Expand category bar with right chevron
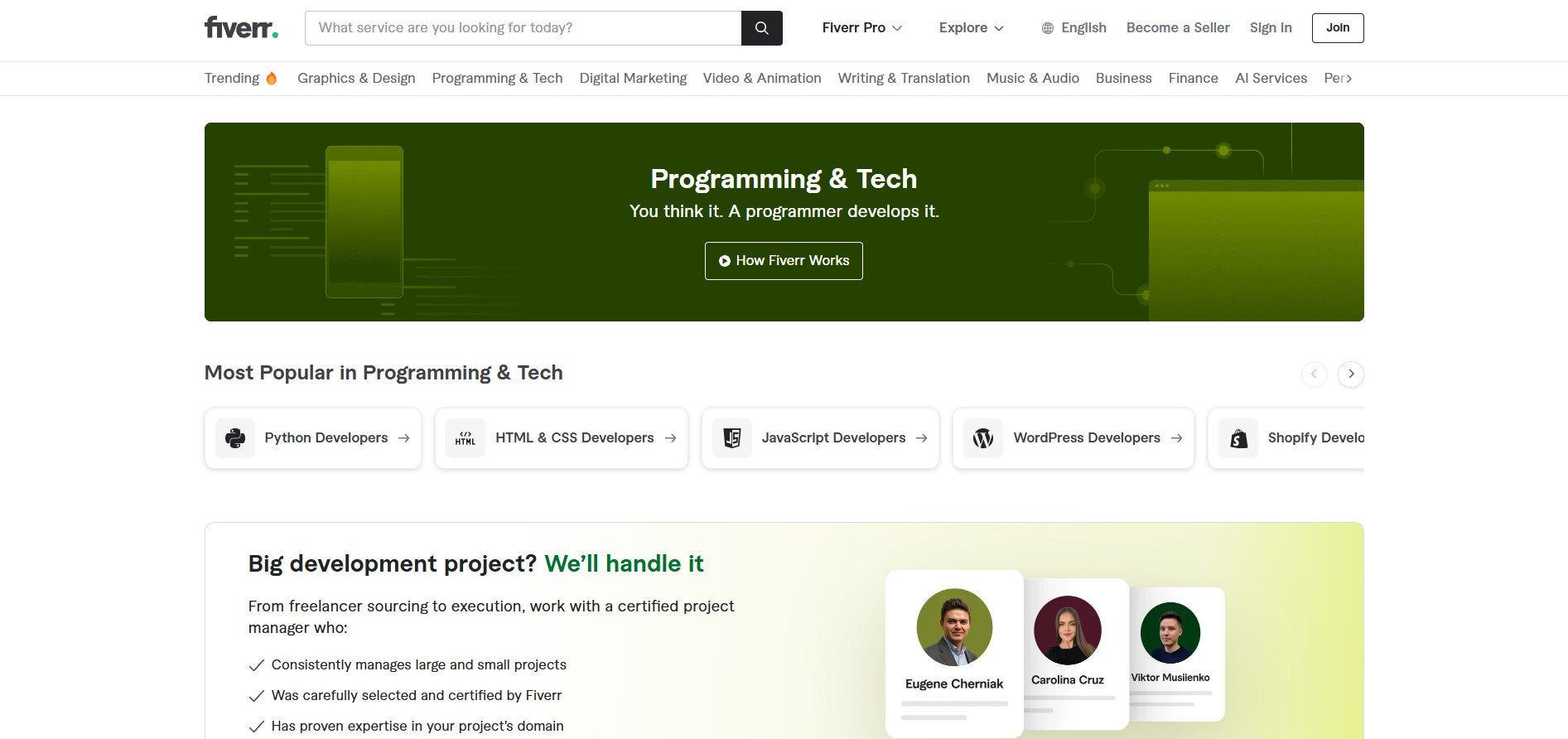 (x=1349, y=78)
